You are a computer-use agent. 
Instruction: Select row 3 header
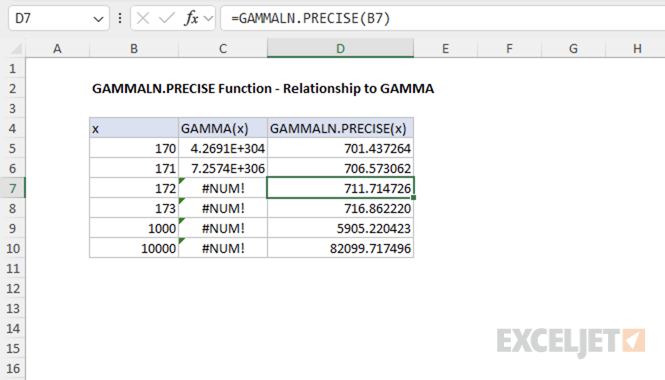click(x=13, y=108)
